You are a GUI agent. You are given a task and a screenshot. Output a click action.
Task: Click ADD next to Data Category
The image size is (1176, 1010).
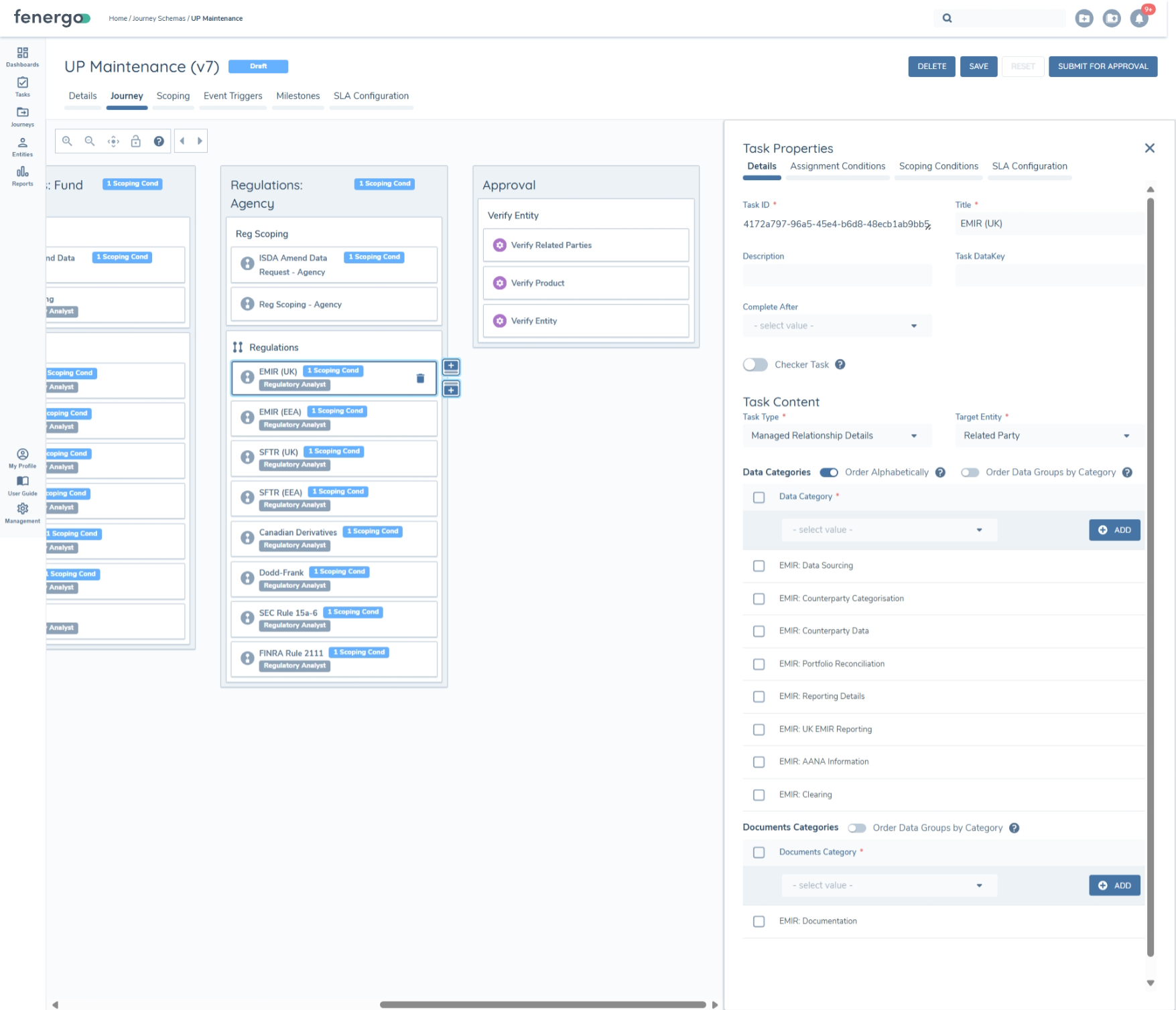coord(1114,529)
